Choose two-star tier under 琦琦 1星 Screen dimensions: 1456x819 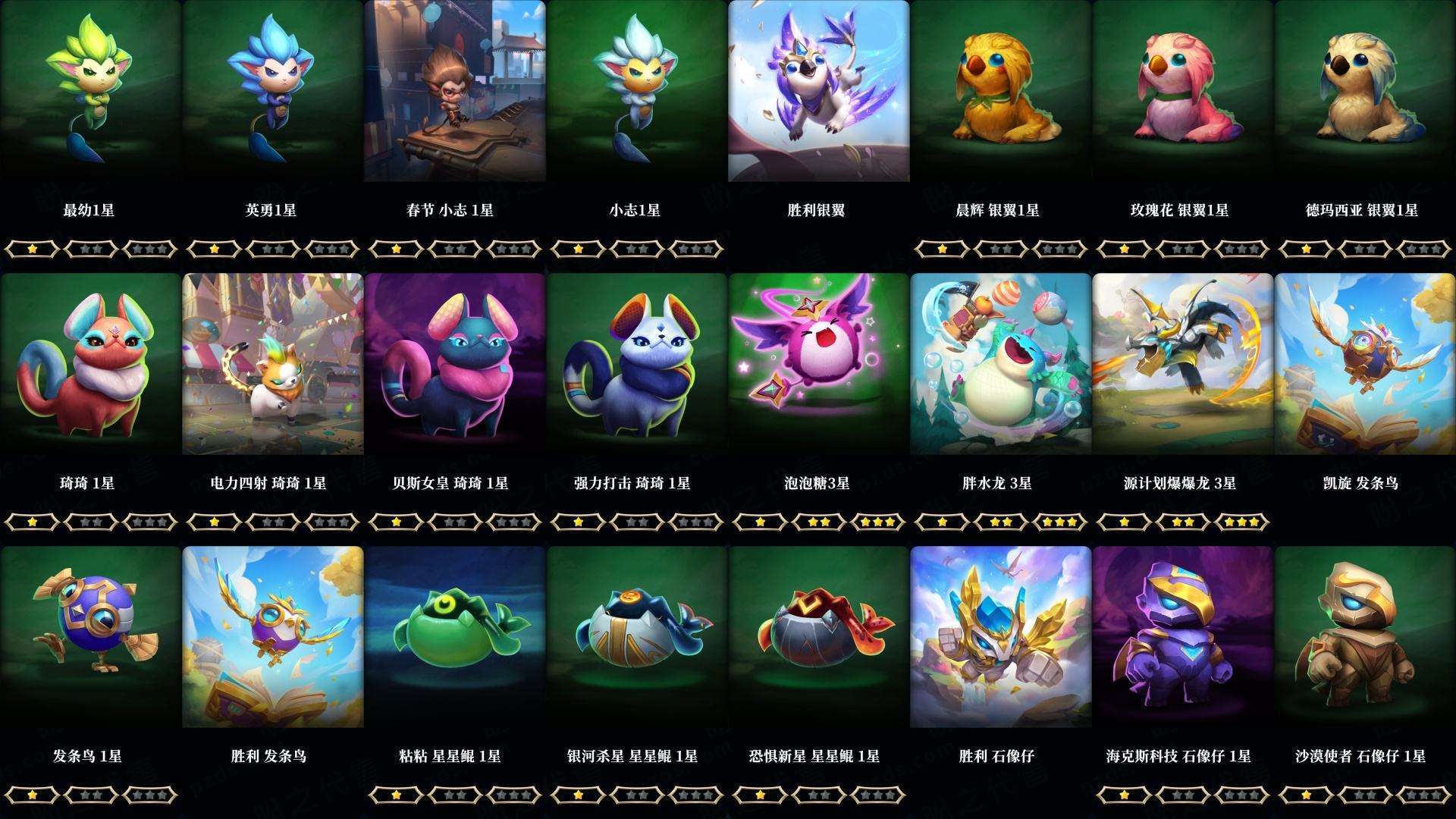91,522
